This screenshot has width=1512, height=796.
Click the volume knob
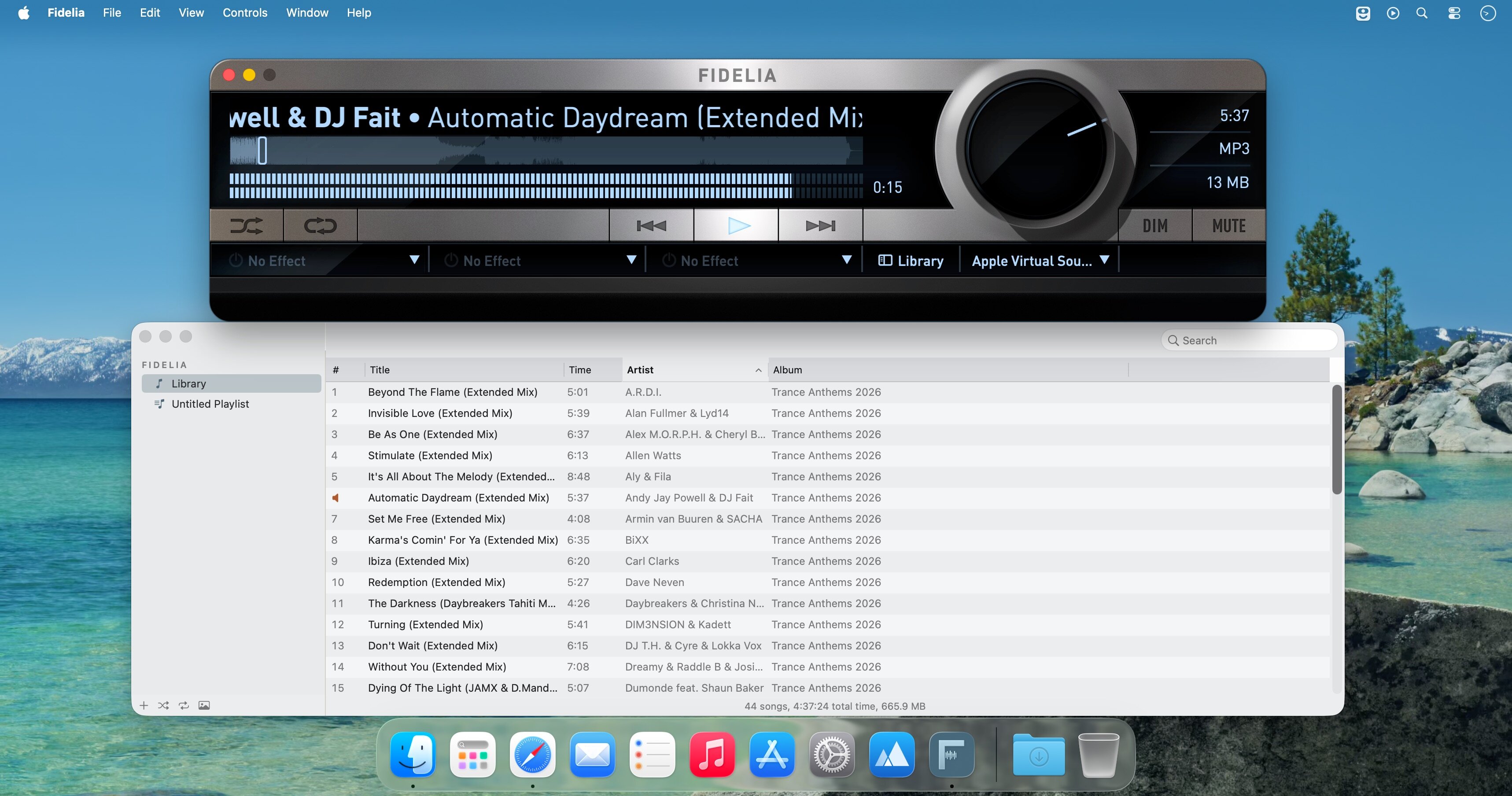[x=1036, y=149]
